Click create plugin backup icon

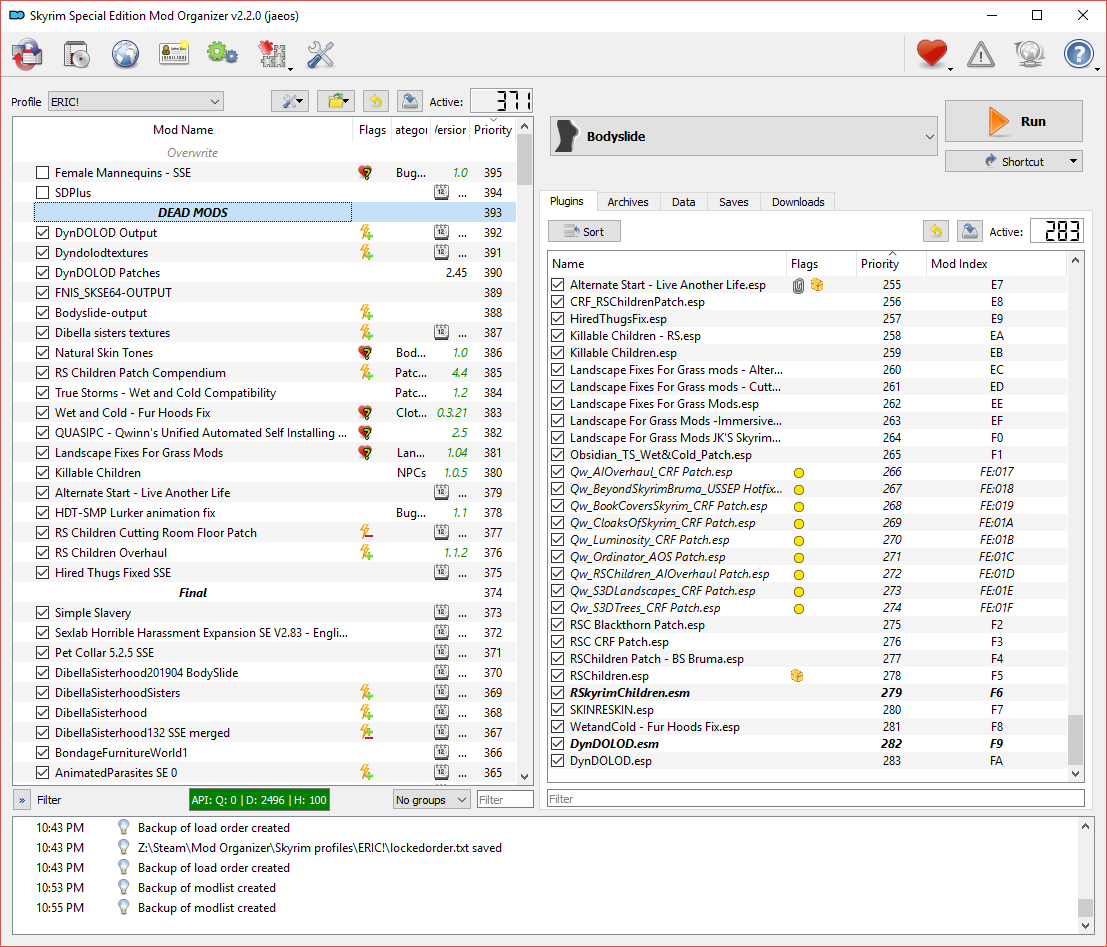[x=969, y=231]
